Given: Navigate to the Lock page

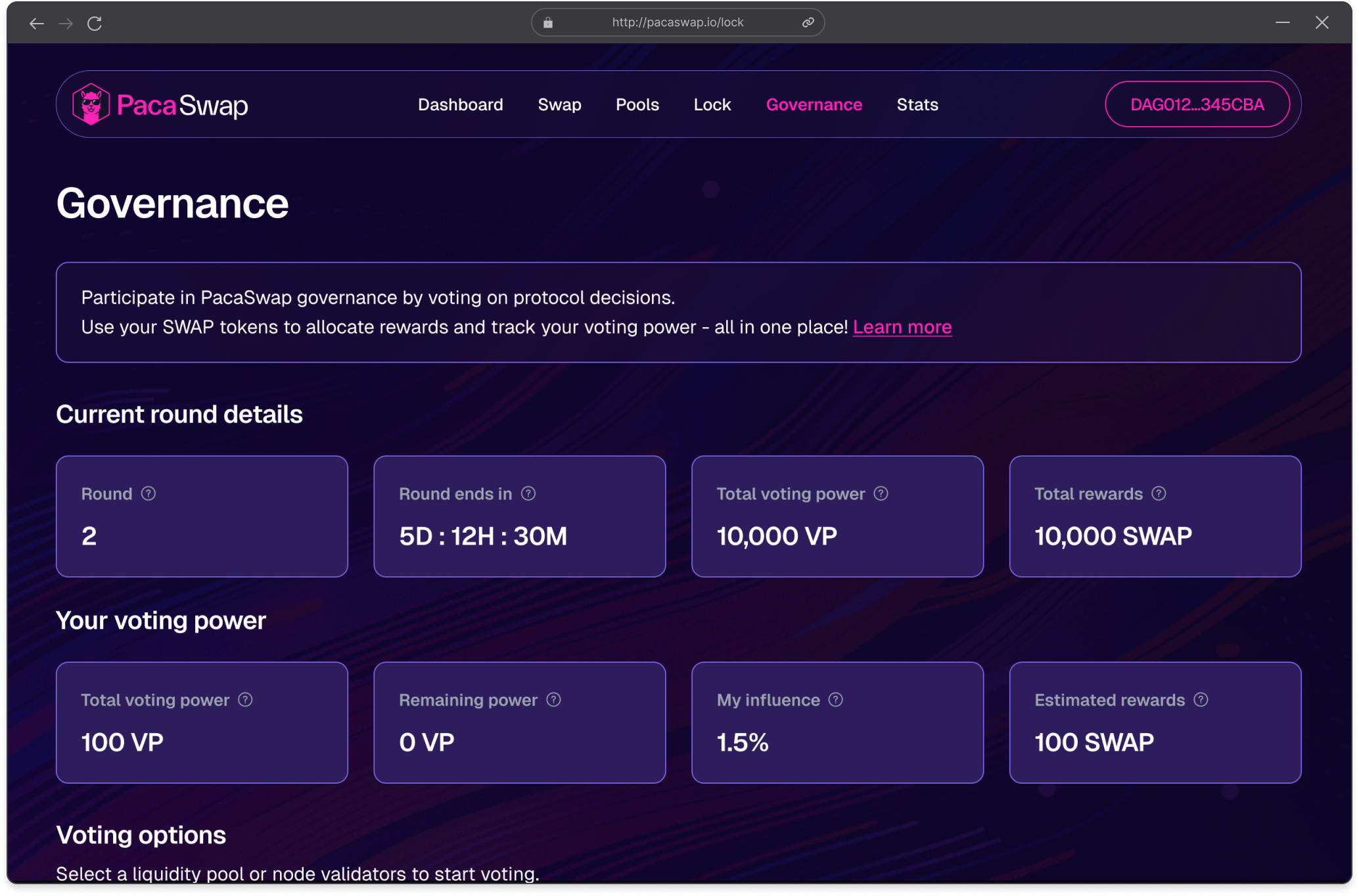Looking at the screenshot, I should pos(712,104).
